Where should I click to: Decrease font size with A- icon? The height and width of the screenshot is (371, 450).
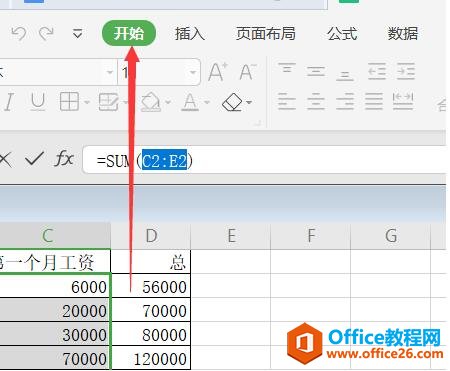point(248,72)
